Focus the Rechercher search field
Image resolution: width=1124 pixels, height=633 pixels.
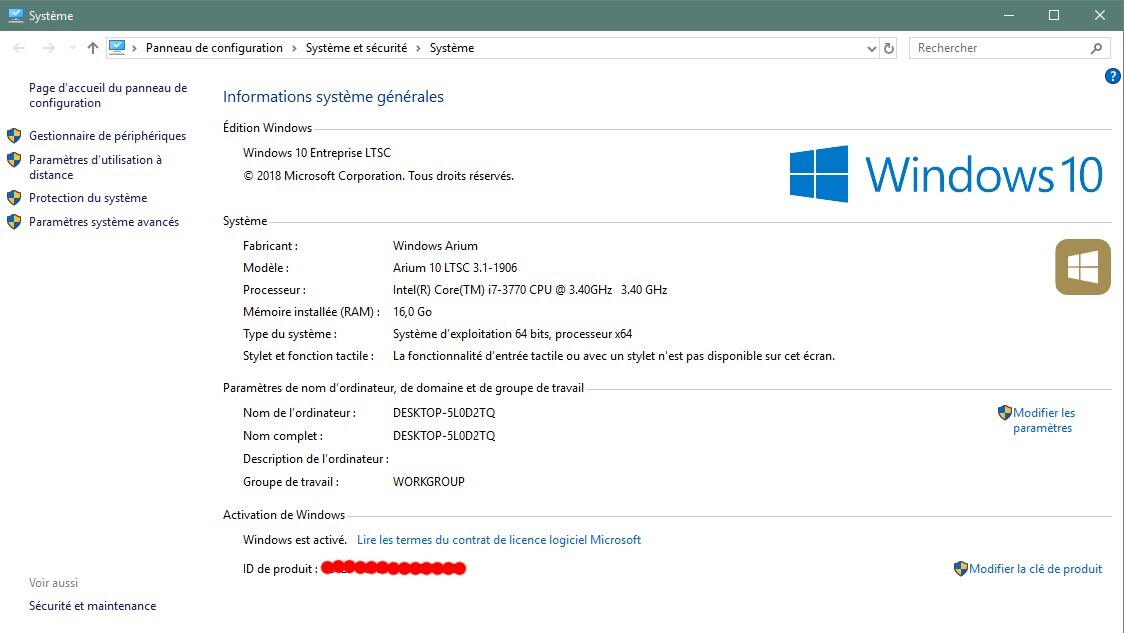(1009, 48)
